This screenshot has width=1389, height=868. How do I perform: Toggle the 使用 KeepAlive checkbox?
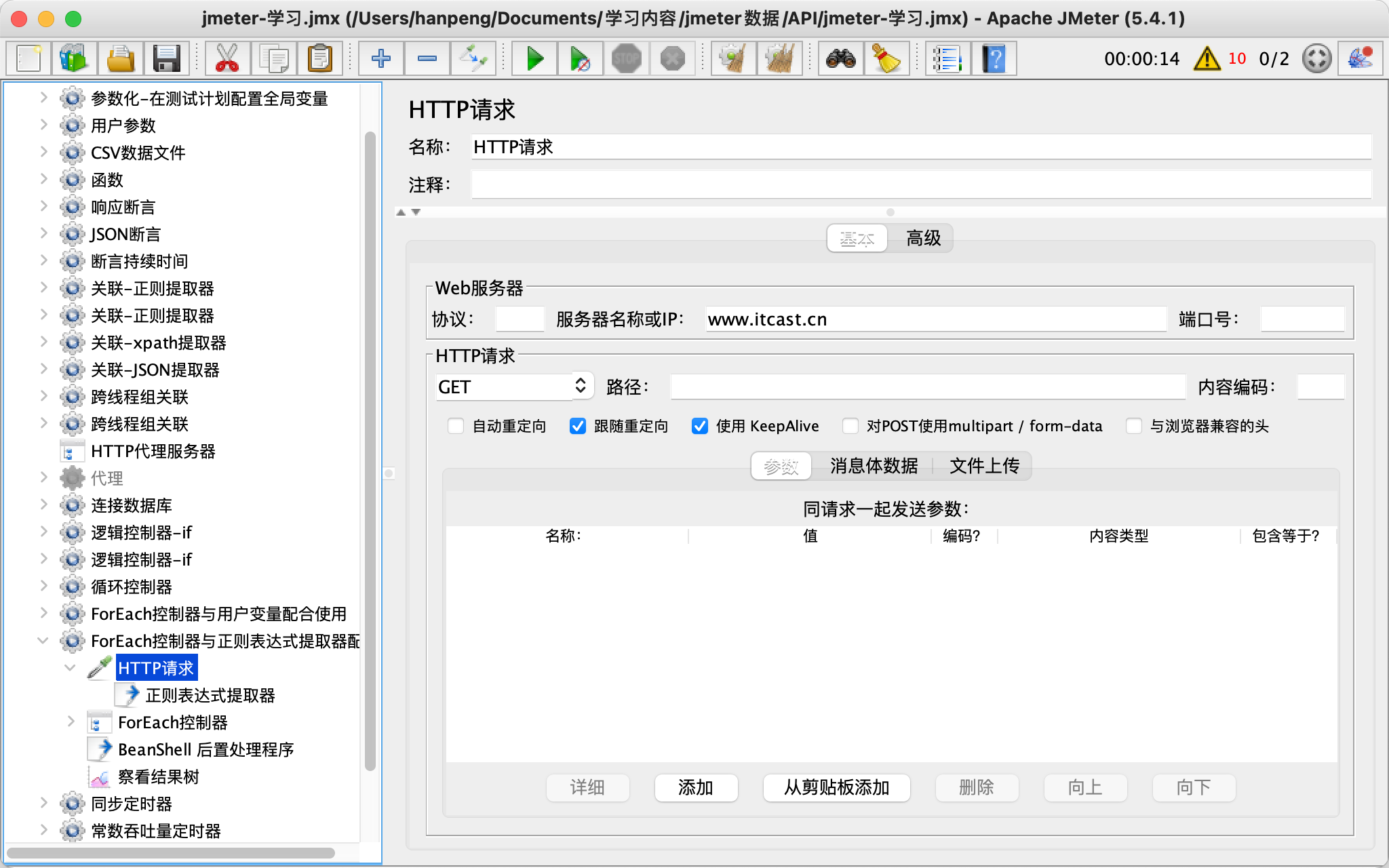tap(700, 426)
